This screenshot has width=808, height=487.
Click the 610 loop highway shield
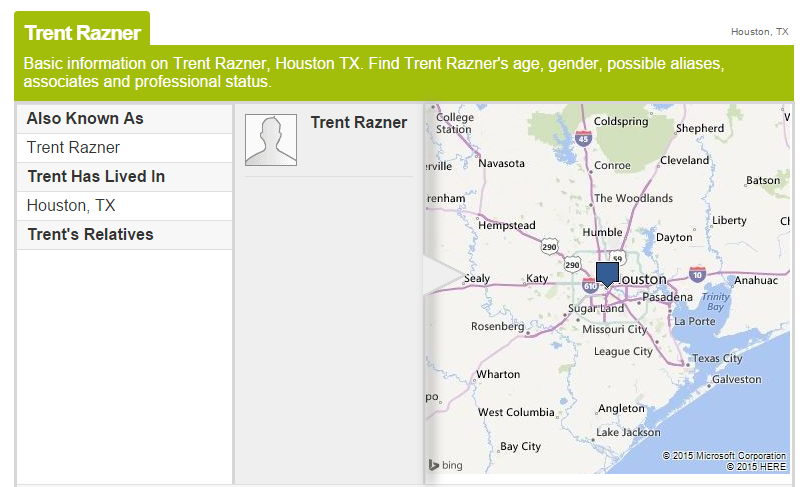click(x=589, y=286)
